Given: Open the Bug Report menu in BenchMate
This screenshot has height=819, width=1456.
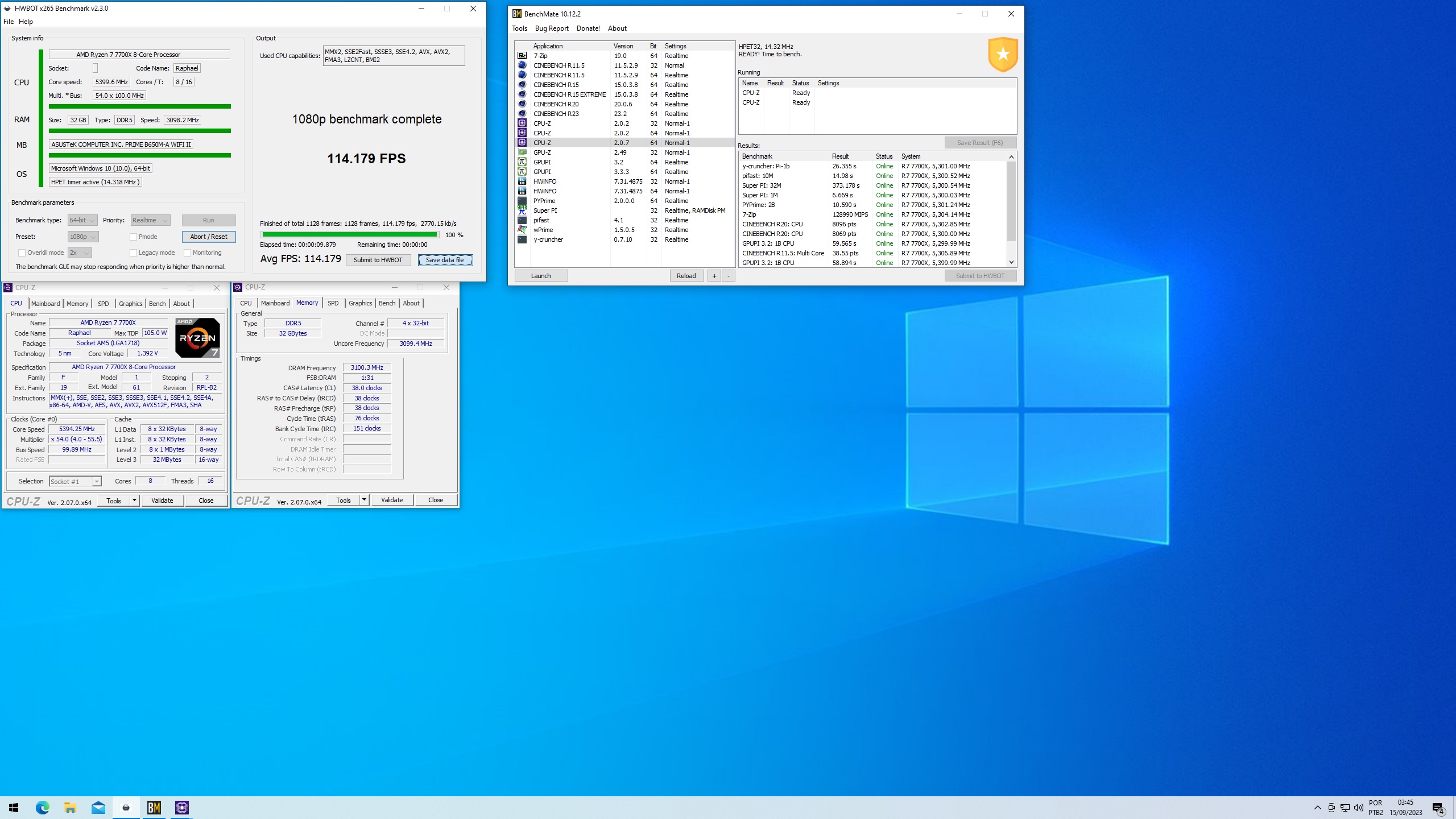Looking at the screenshot, I should 552,28.
